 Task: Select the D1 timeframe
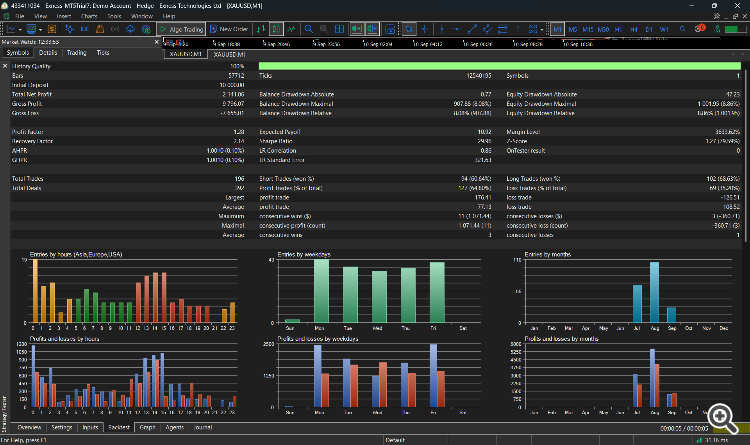649,29
